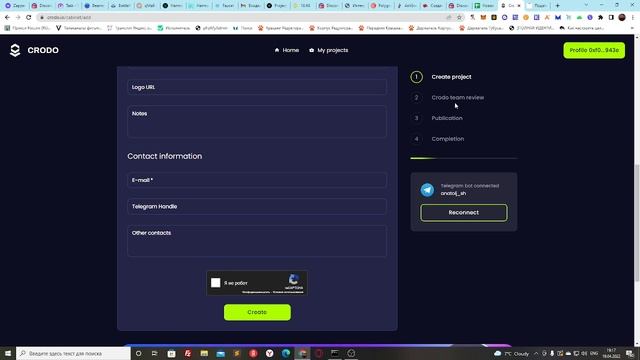
Task: Open the Home navigation link
Action: coord(287,50)
